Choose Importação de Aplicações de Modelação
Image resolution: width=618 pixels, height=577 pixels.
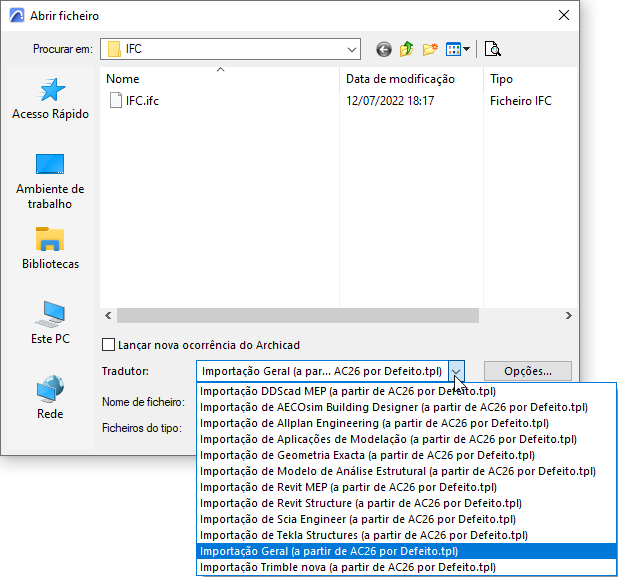tap(406, 439)
